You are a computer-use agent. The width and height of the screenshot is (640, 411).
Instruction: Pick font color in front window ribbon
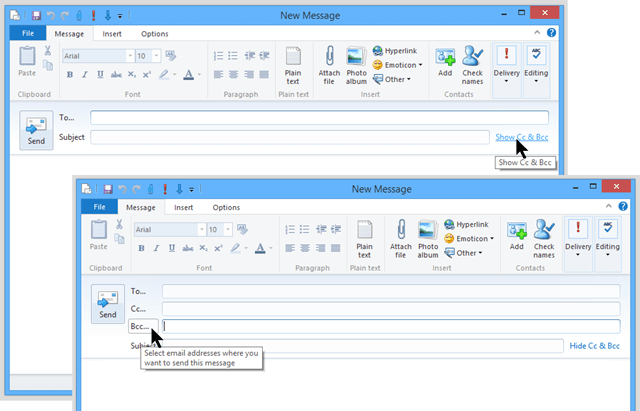[x=260, y=248]
